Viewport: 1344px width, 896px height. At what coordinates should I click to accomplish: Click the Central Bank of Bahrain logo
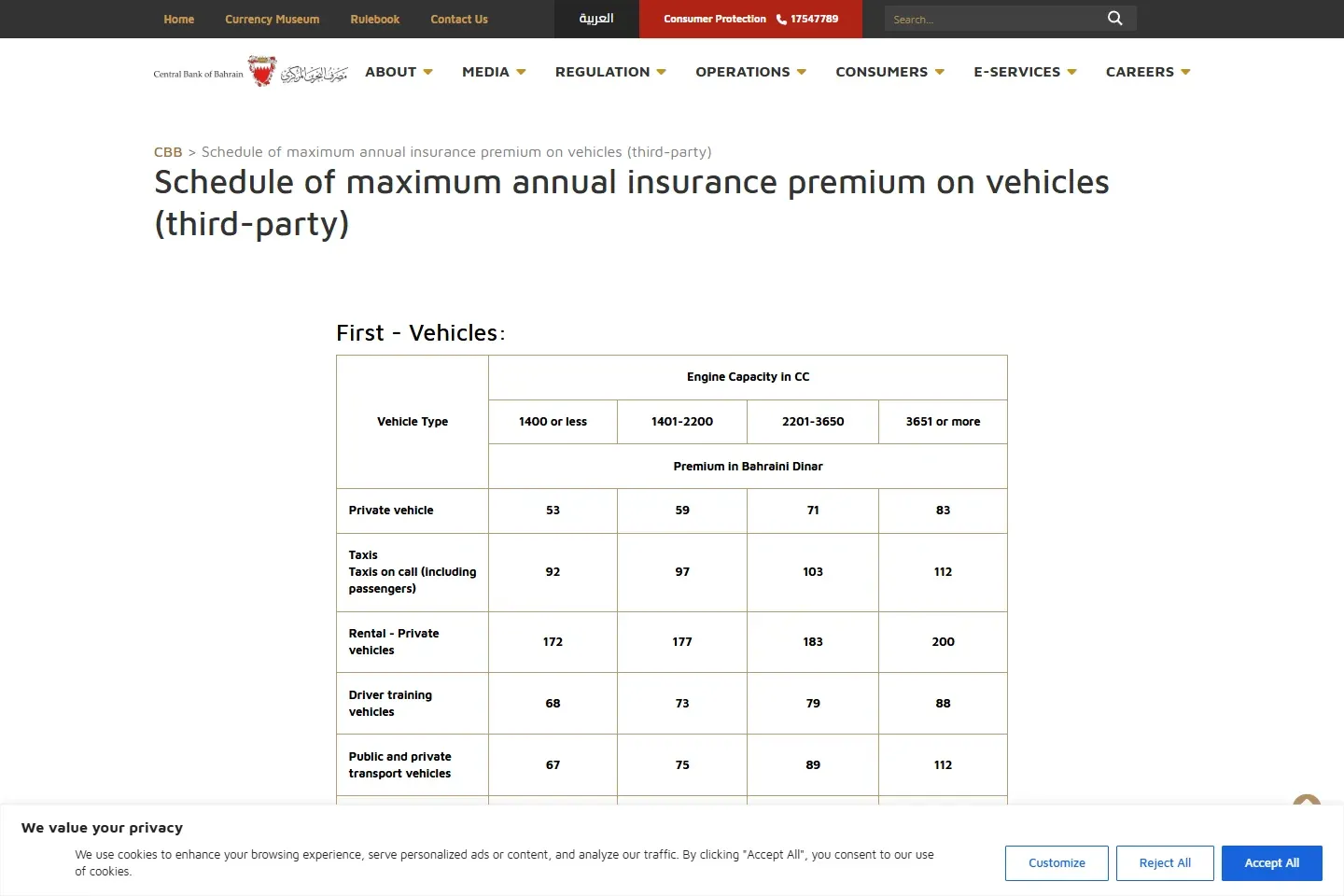(250, 72)
